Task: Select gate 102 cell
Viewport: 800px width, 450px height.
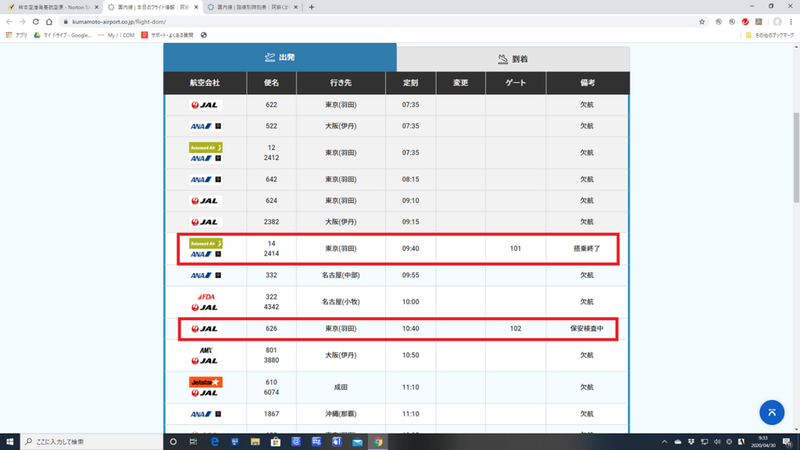Action: [x=515, y=329]
